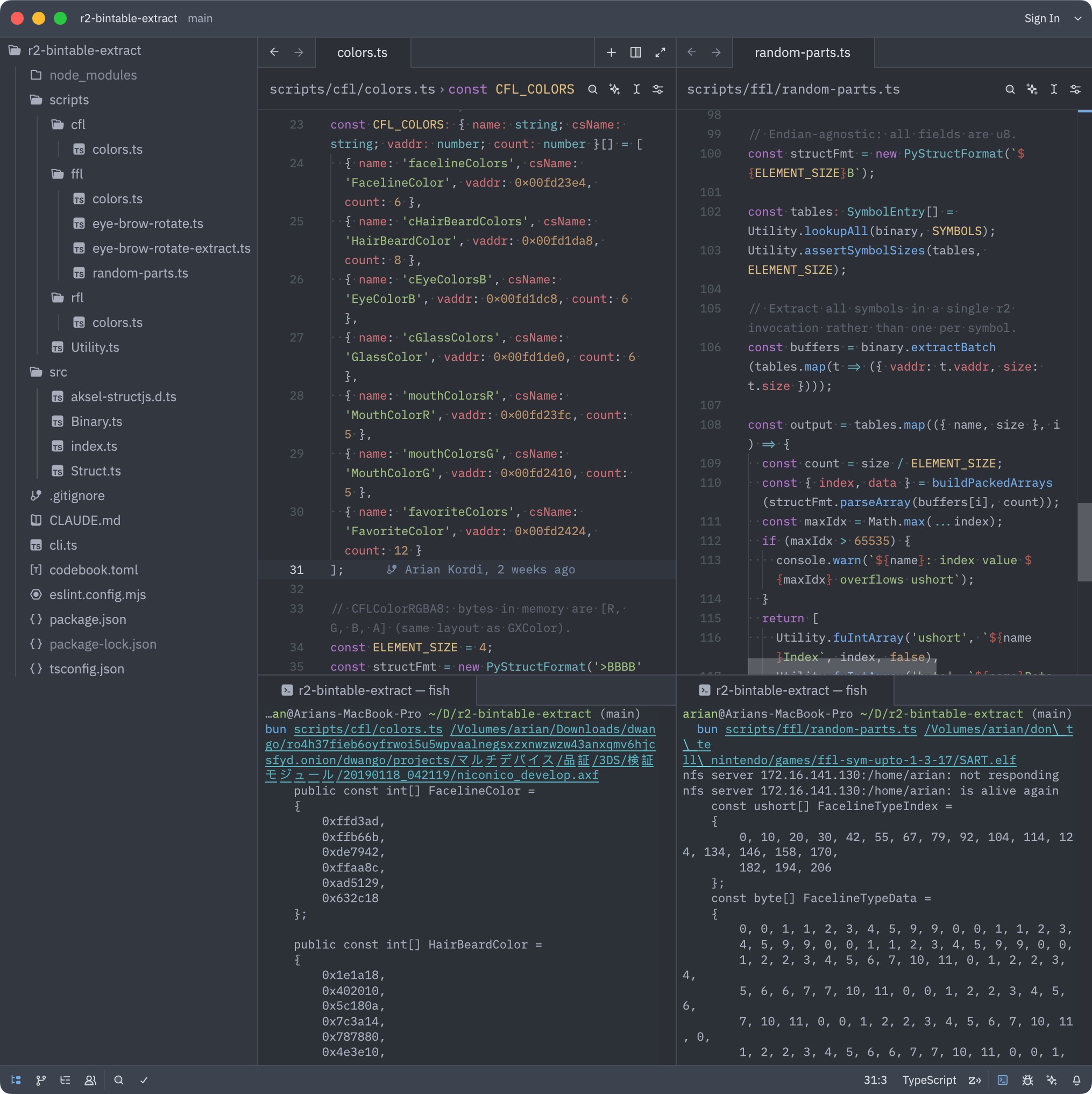Switch to the random-parts.ts tab
This screenshot has height=1094, width=1092.
(802, 52)
